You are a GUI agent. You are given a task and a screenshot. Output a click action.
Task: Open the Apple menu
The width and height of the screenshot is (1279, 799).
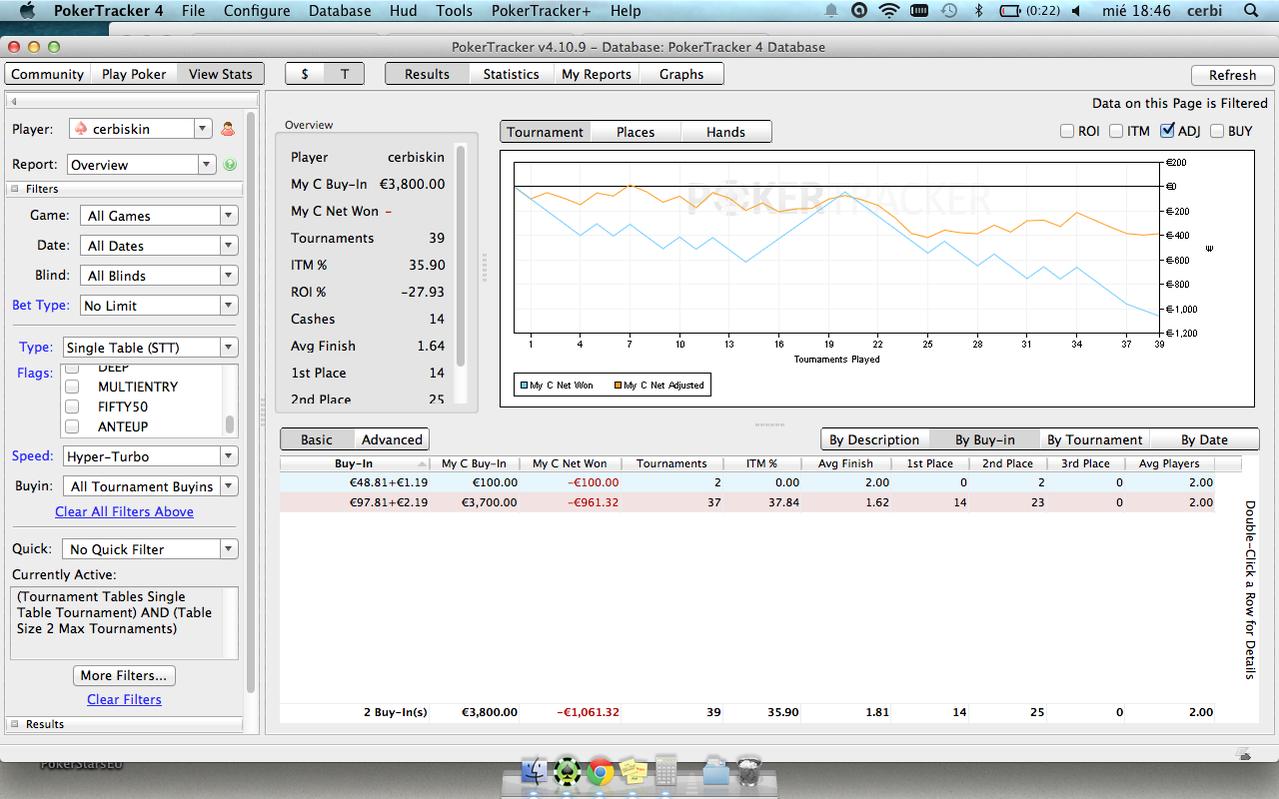click(27, 11)
